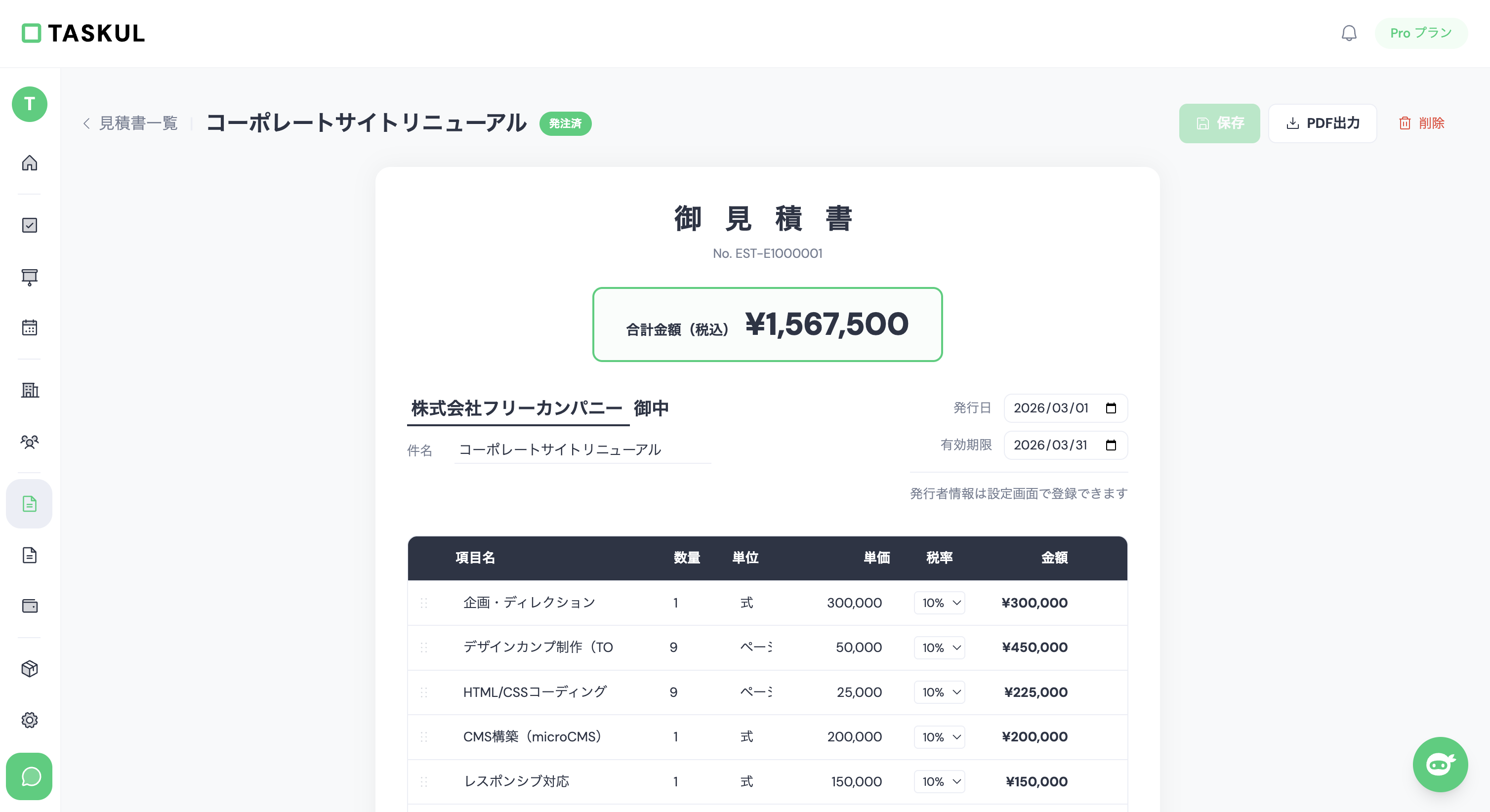Open the projects presentation icon

(29, 277)
